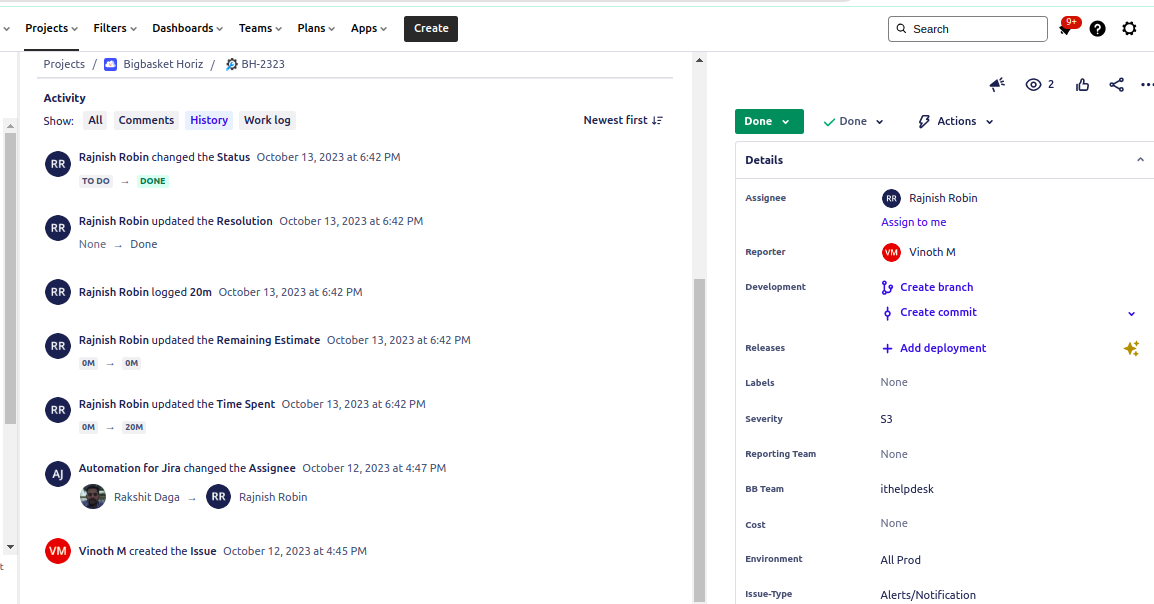Viewport: 1154px width, 604px height.
Task: Open the more actions ellipsis menu
Action: 1147,84
